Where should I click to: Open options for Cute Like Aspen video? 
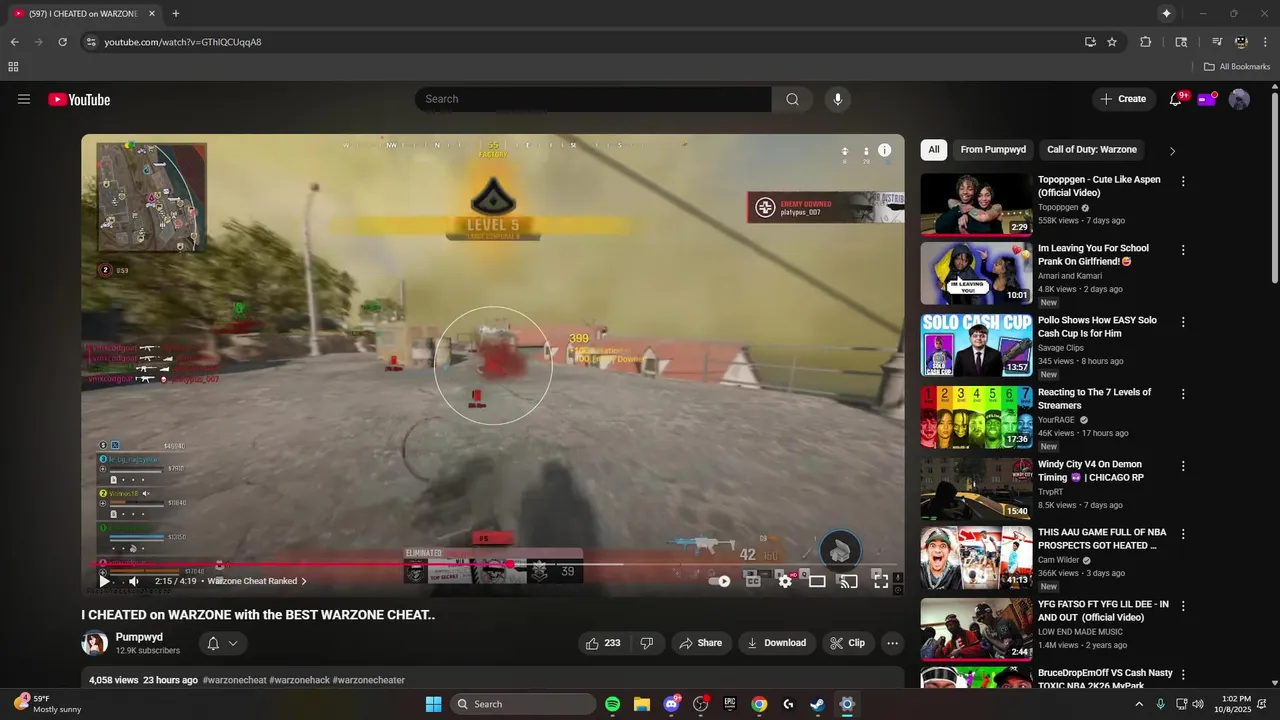pos(1183,182)
